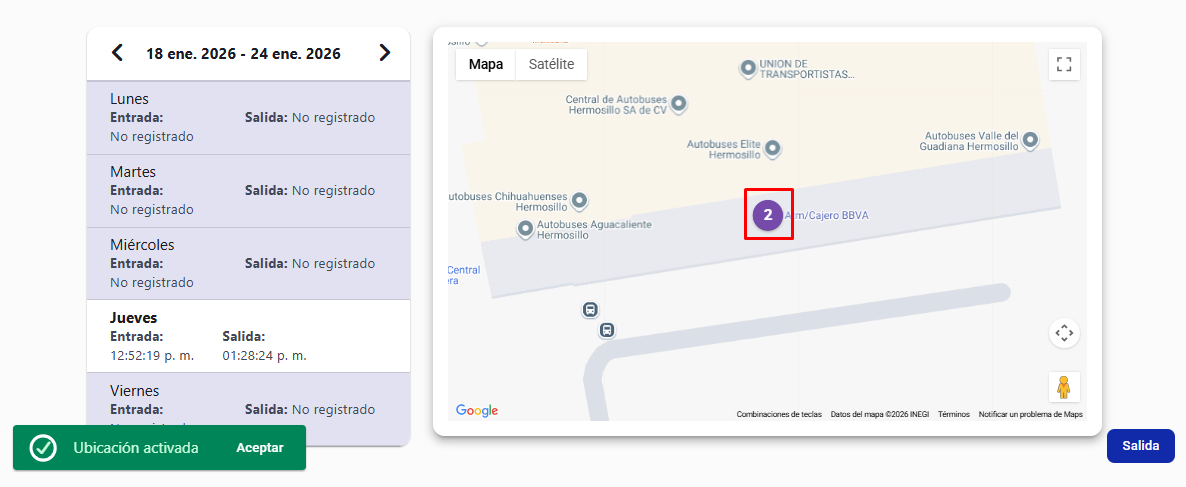The image size is (1186, 487).
Task: Select the Martes attendance row
Action: coord(248,191)
